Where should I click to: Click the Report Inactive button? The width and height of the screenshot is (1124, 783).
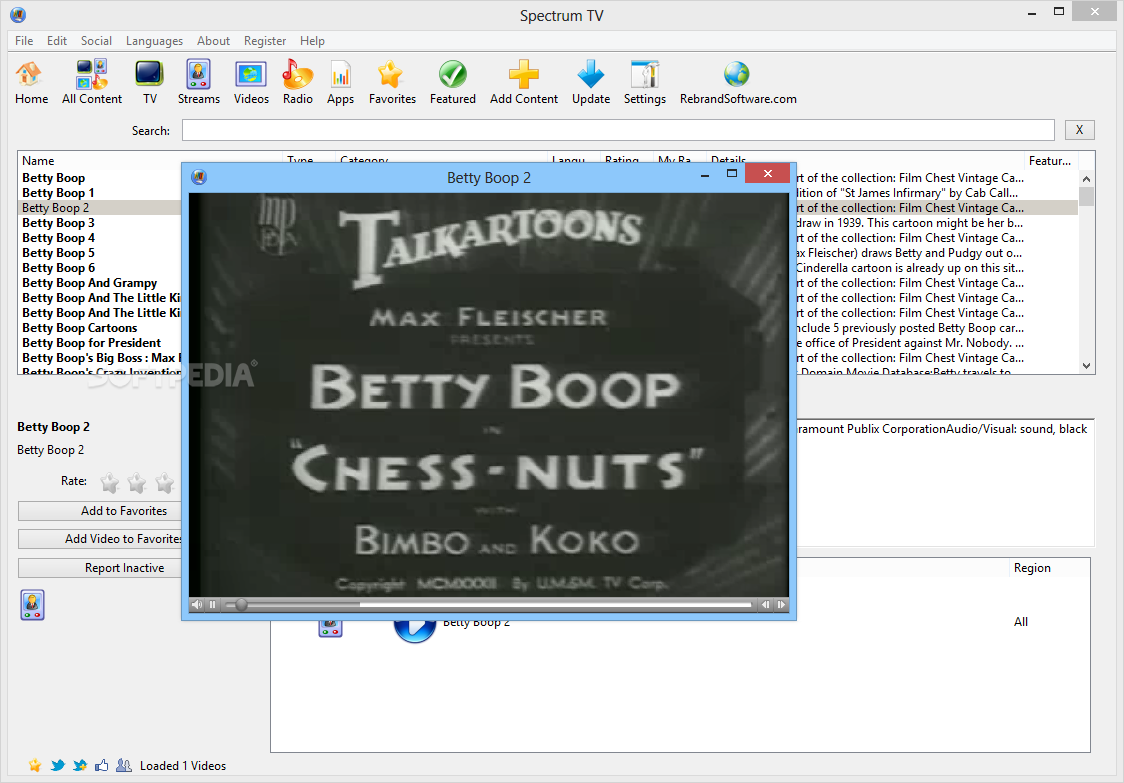pyautogui.click(x=100, y=567)
